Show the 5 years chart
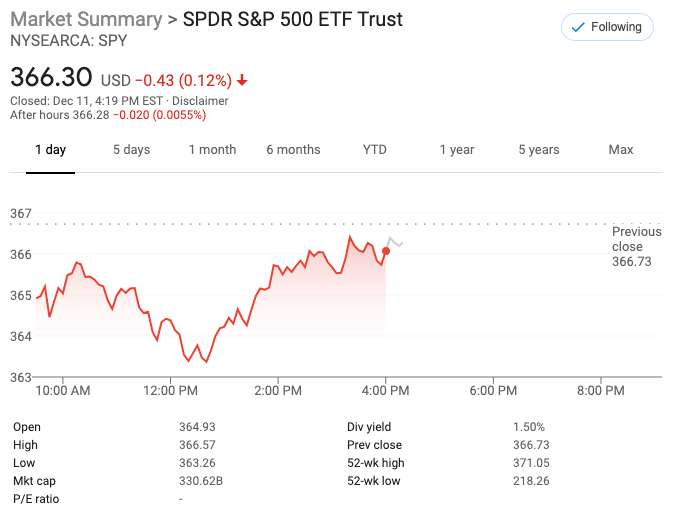 [x=539, y=150]
